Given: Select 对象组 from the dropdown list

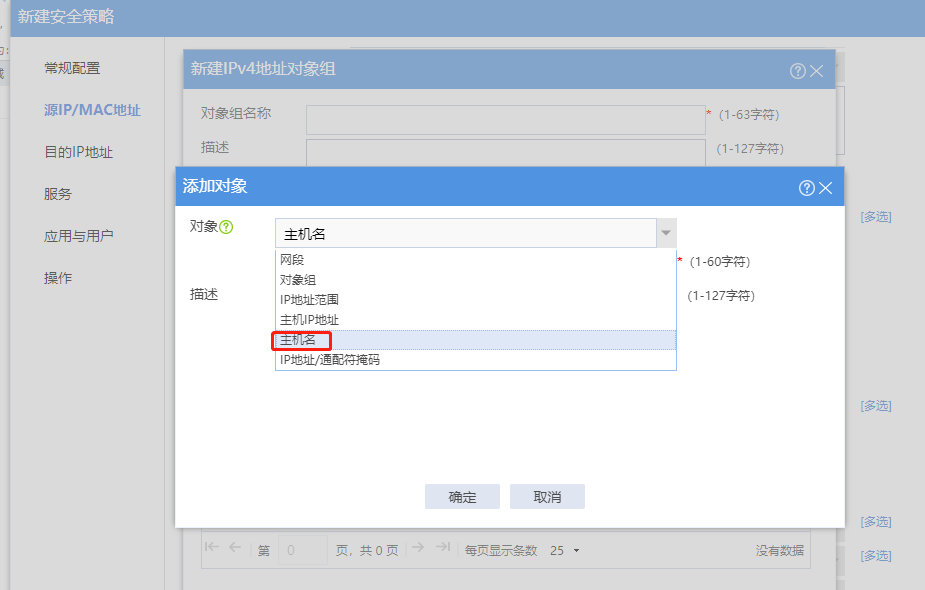Looking at the screenshot, I should click(475, 280).
